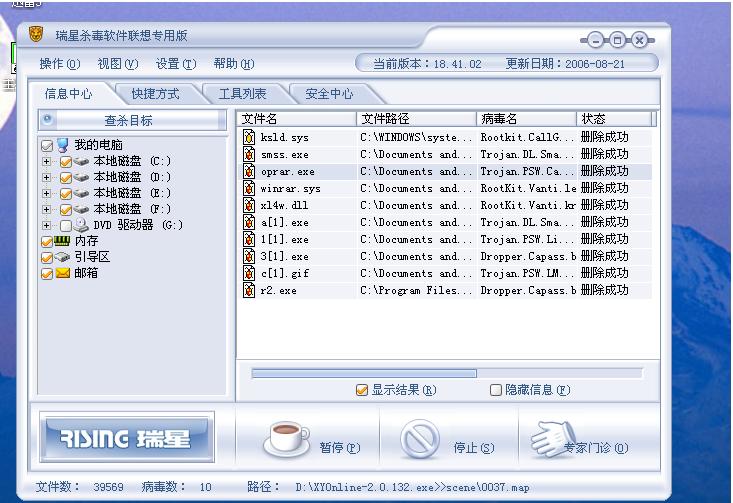Select the 信息中心 tab
Screen dimensions: 733x503
click(x=68, y=94)
